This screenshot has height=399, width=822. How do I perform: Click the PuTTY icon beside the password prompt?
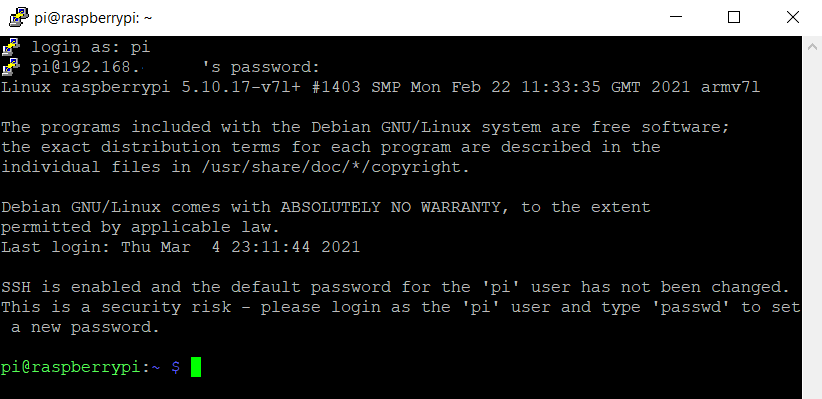(11, 67)
